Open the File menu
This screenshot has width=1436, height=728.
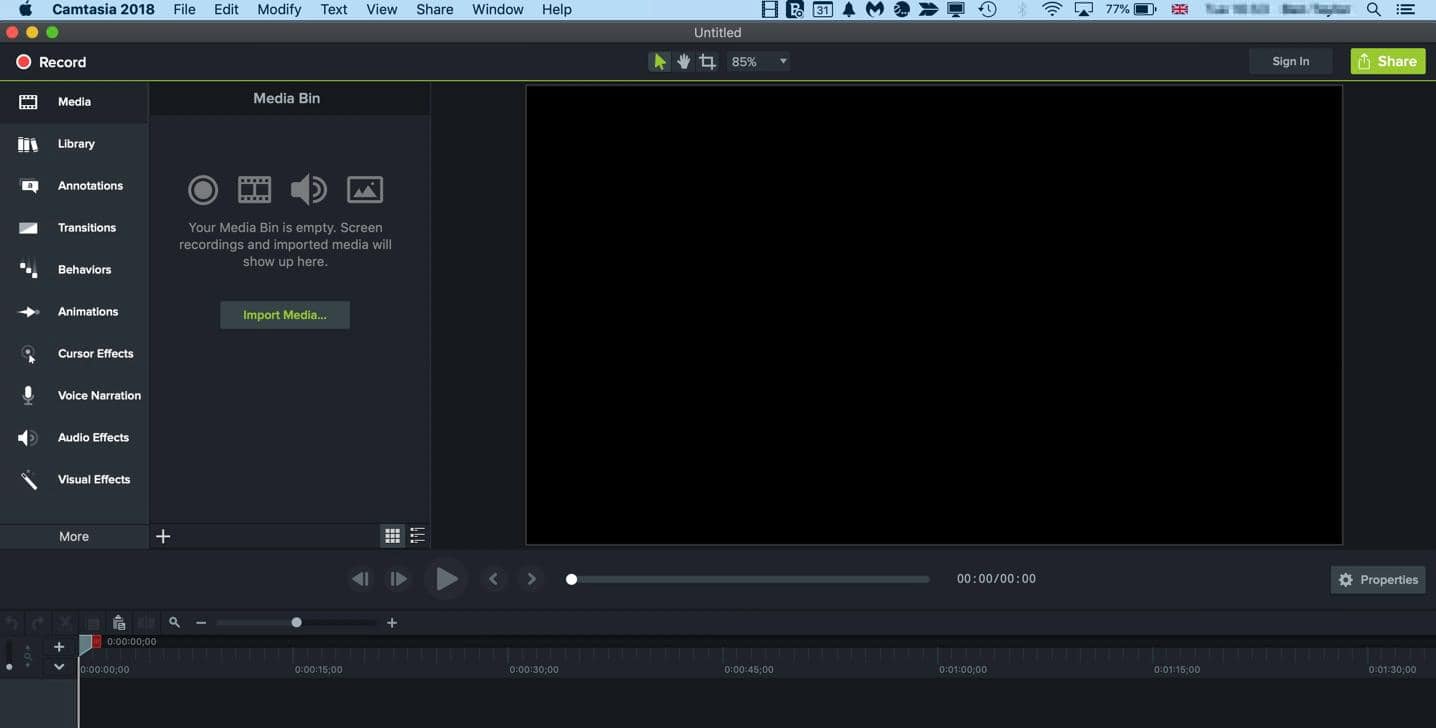pyautogui.click(x=184, y=9)
